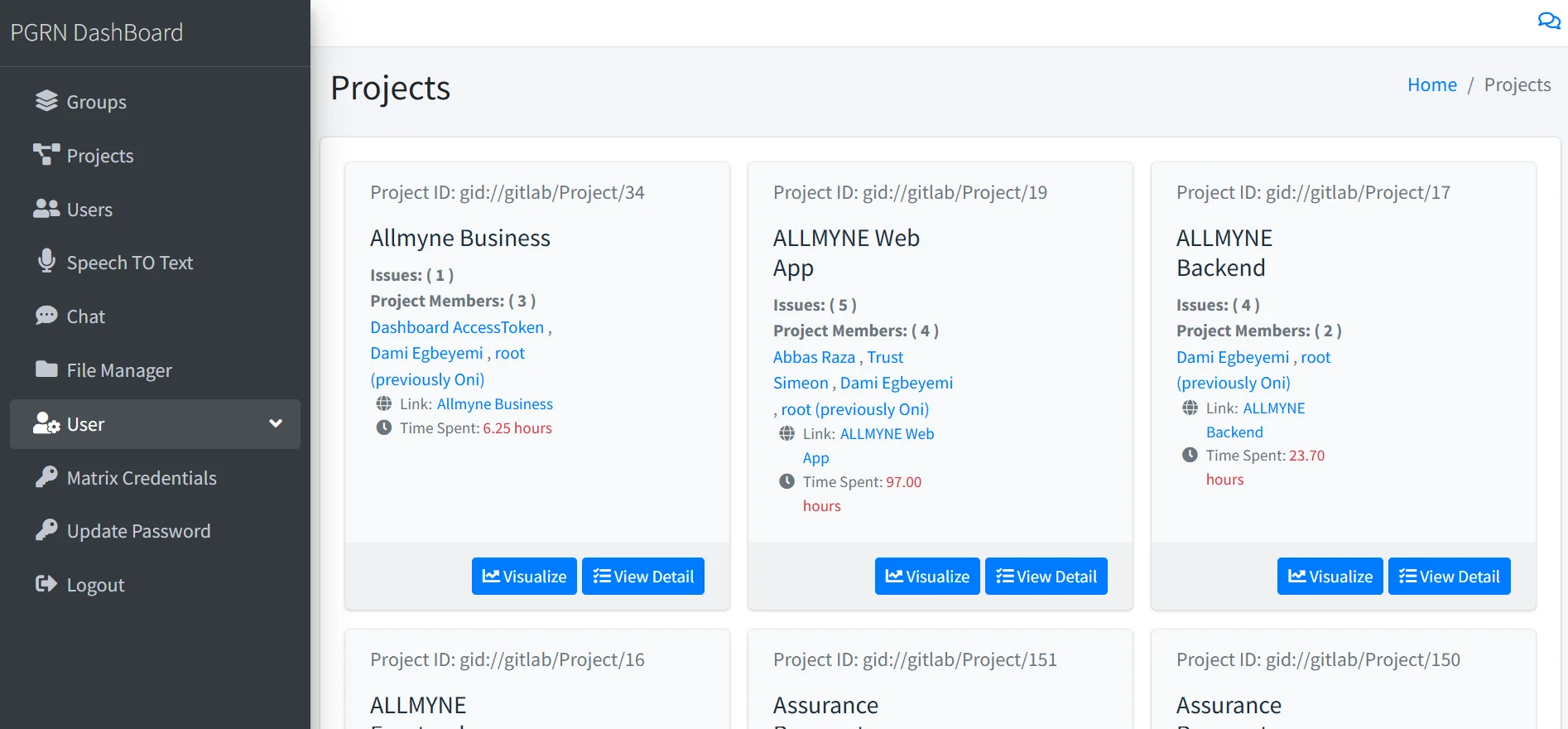Screen dimensions: 1568x729
Task: Visualize the Allmyne Business project
Action: (x=524, y=577)
